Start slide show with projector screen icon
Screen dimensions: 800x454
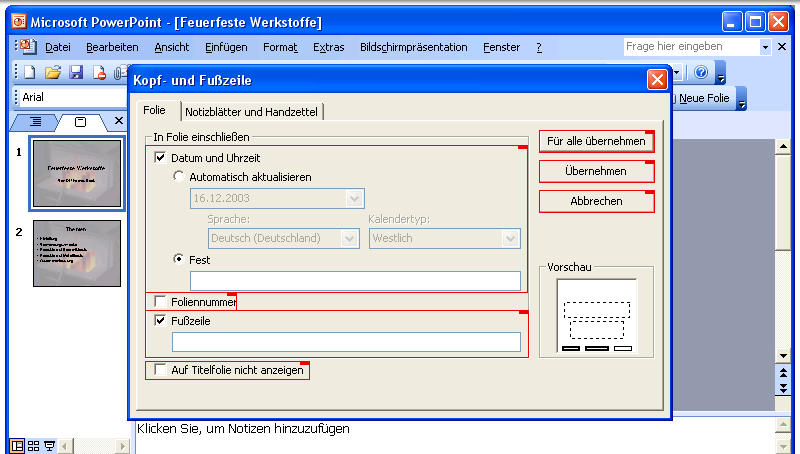49,446
